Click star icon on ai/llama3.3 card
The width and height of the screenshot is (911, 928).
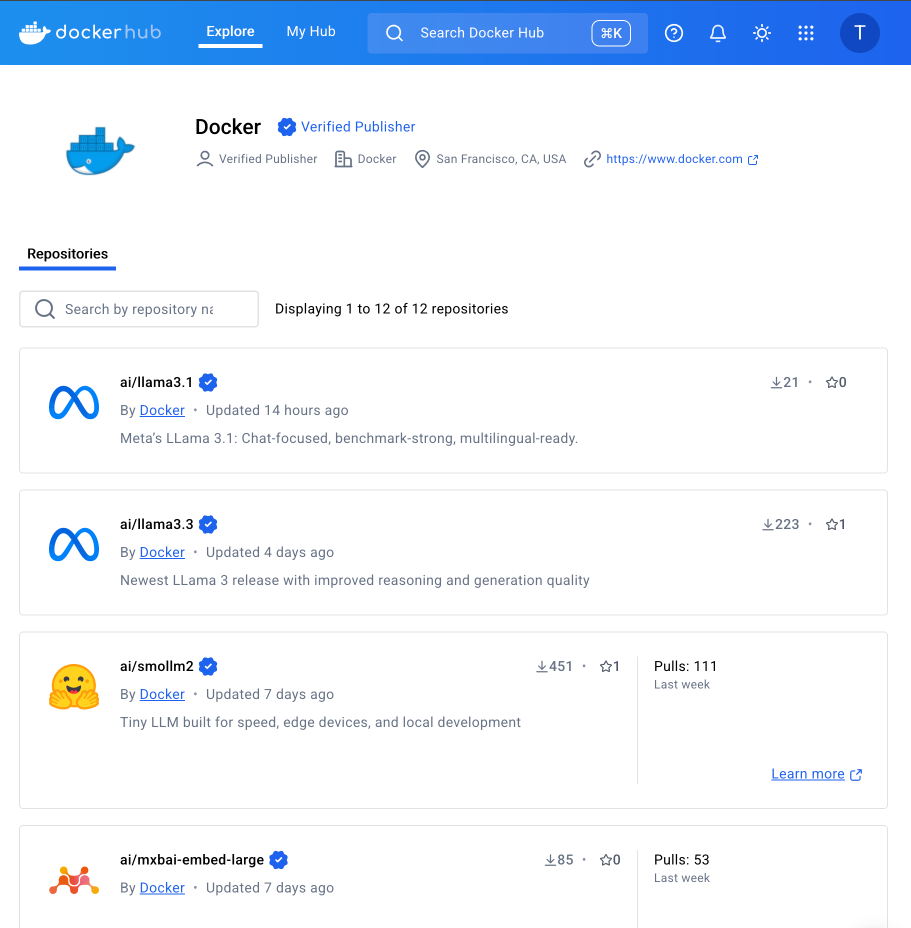(832, 524)
